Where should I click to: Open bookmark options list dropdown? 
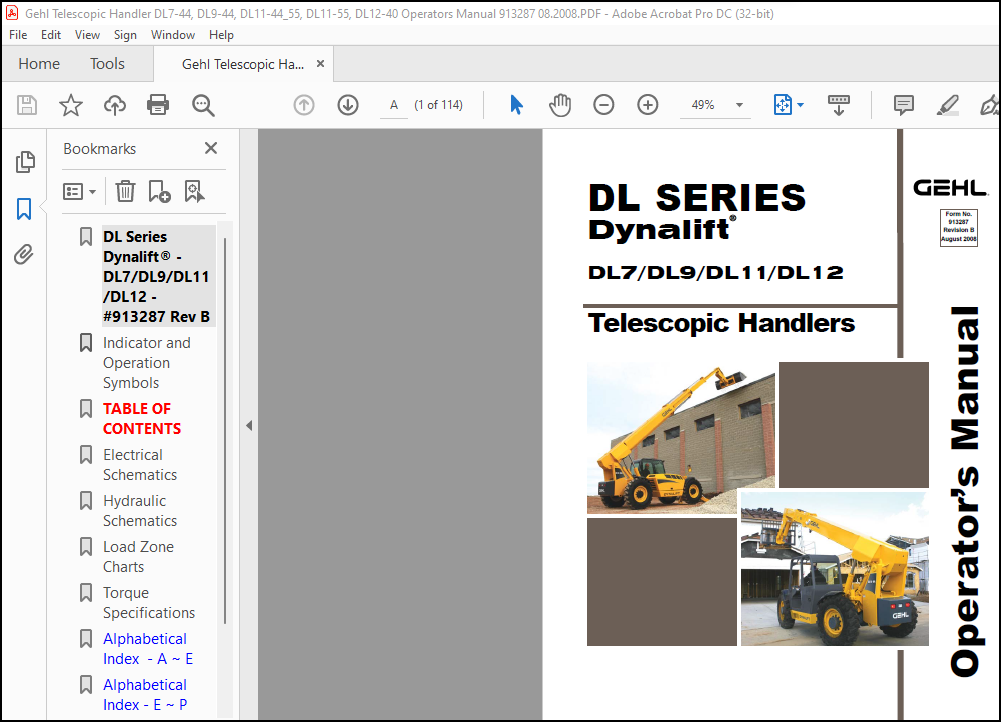(x=79, y=191)
